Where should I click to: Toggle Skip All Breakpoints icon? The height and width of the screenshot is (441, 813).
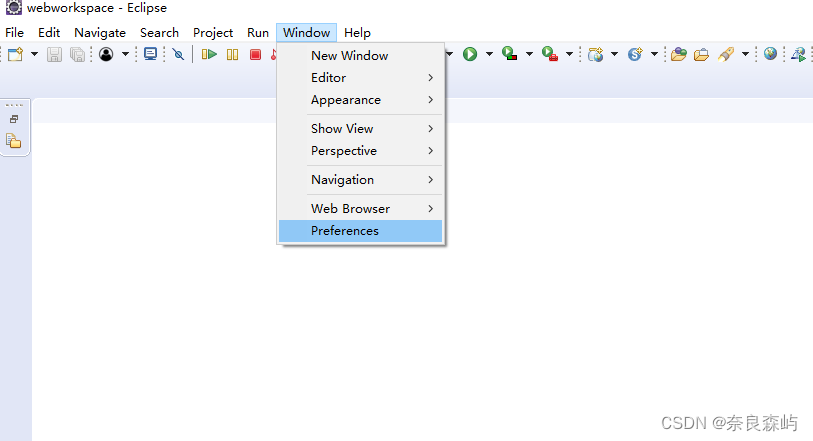point(178,54)
